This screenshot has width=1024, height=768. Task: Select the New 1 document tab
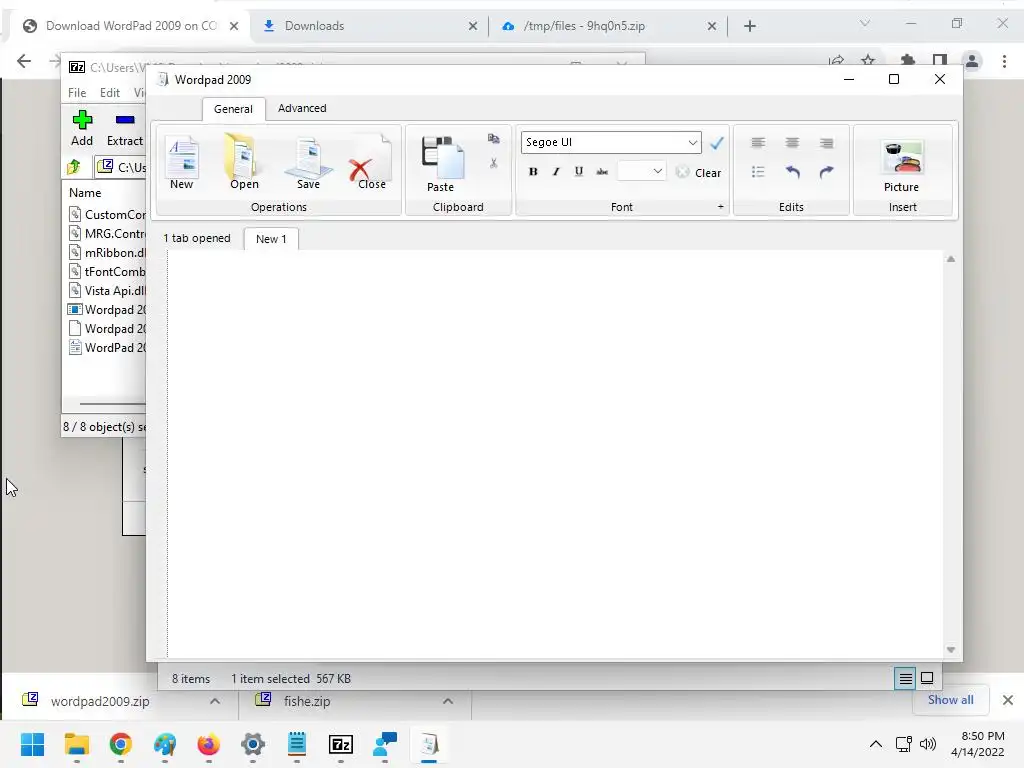click(271, 239)
